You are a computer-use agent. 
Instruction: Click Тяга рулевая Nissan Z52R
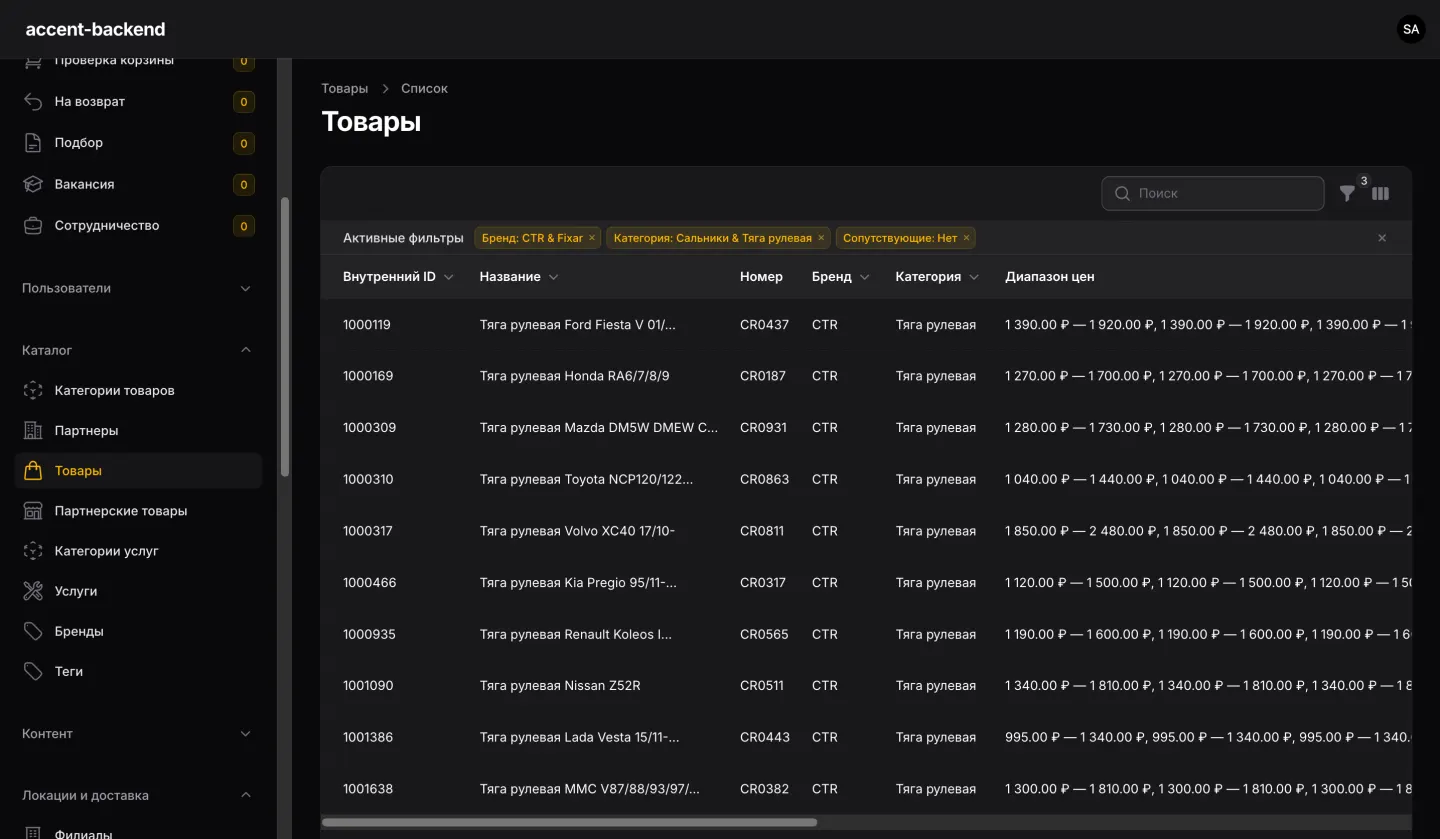point(560,686)
